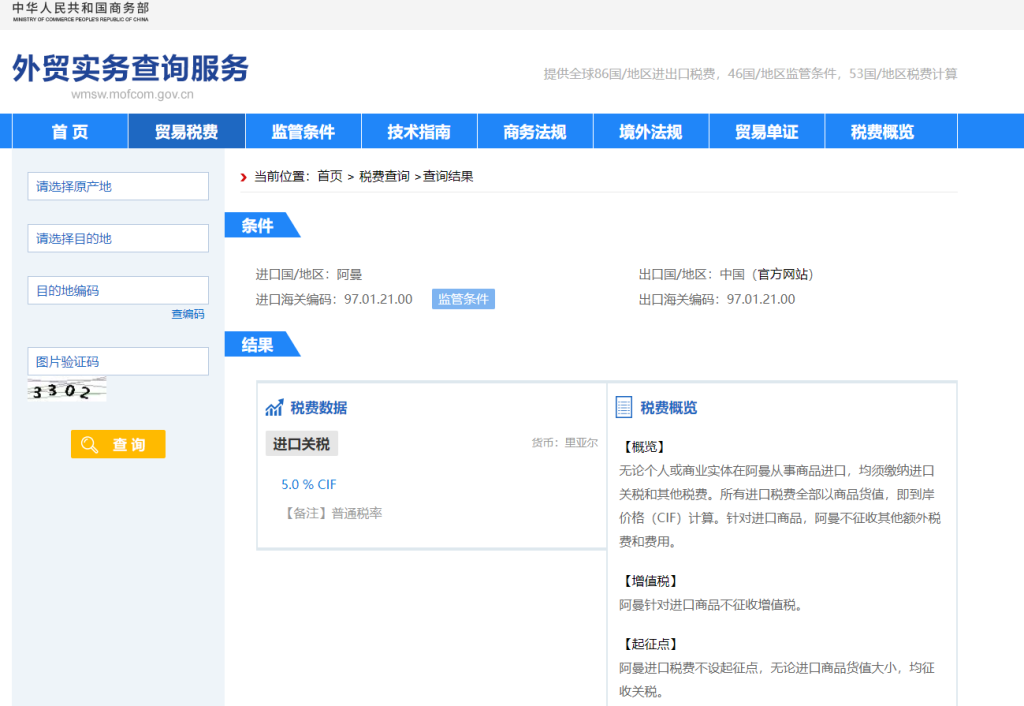Viewport: 1024px width, 706px height.
Task: Switch to the 商务法规 tab
Action: (x=535, y=131)
